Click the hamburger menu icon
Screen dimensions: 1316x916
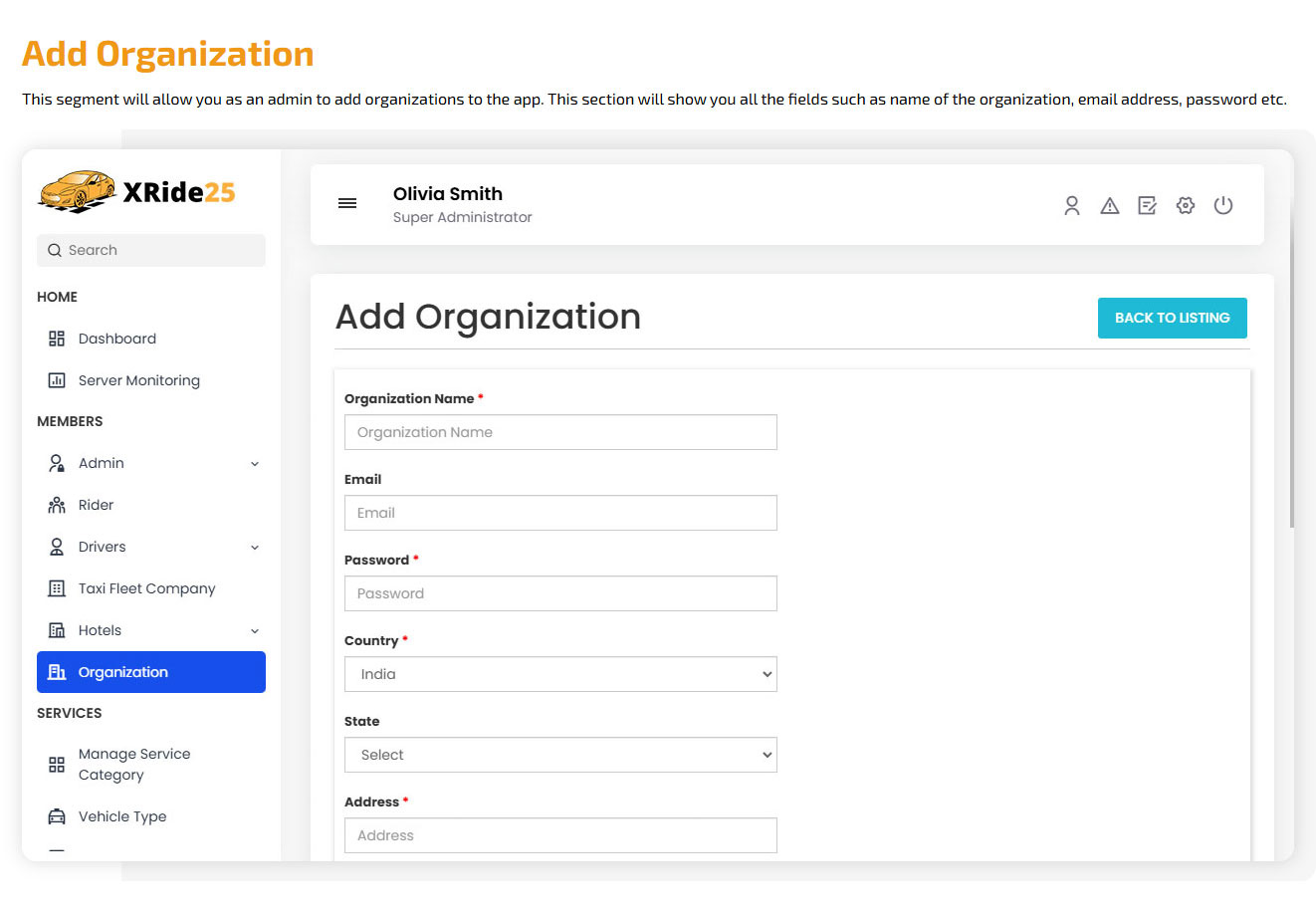coord(347,203)
